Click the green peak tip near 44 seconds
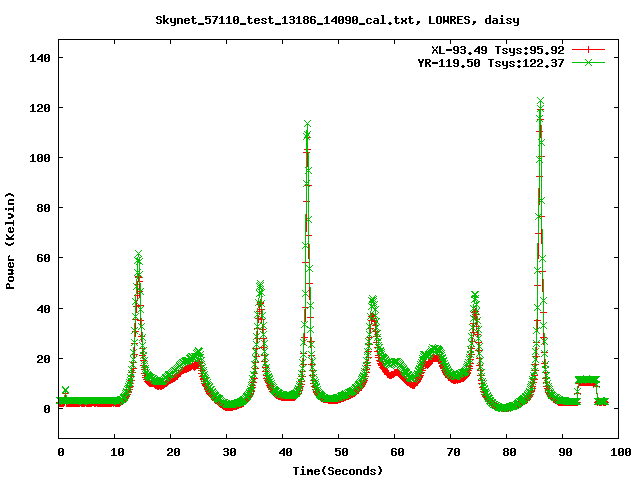The height and width of the screenshot is (480, 640). [x=307, y=124]
